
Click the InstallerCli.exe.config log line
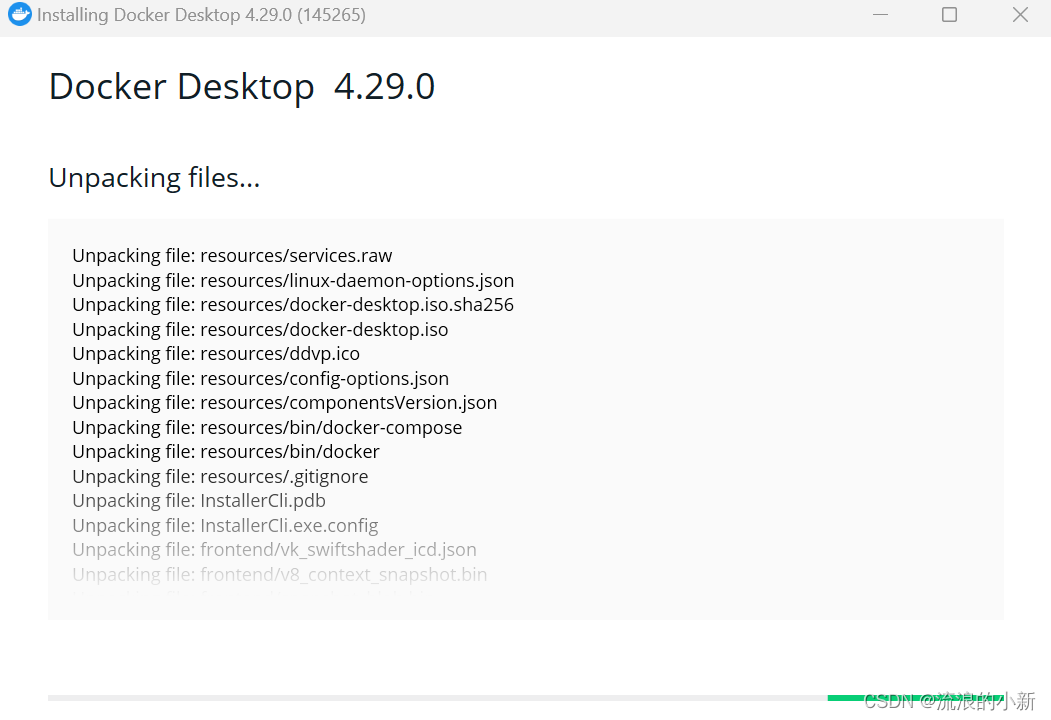click(225, 526)
